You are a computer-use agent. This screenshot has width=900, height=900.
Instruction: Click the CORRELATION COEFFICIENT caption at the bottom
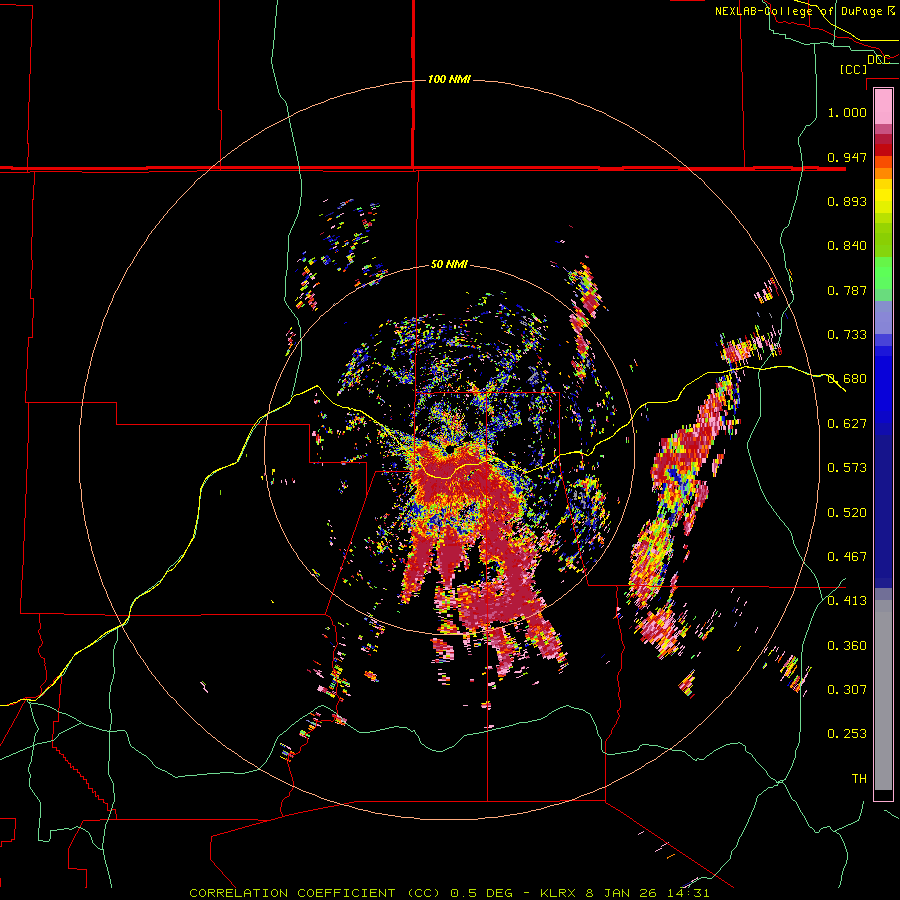pos(449,893)
